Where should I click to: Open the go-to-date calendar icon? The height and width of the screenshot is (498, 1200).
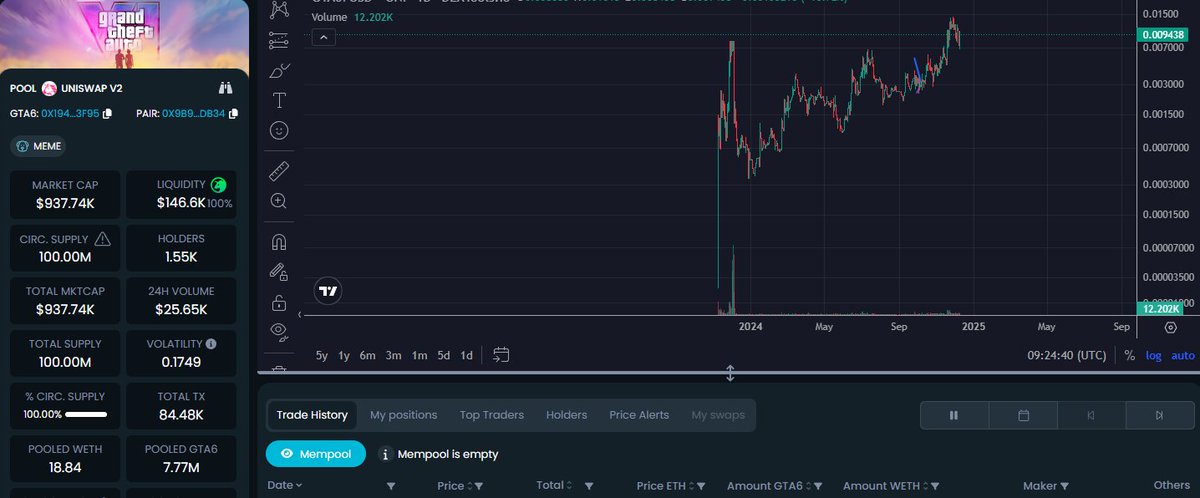pos(502,355)
